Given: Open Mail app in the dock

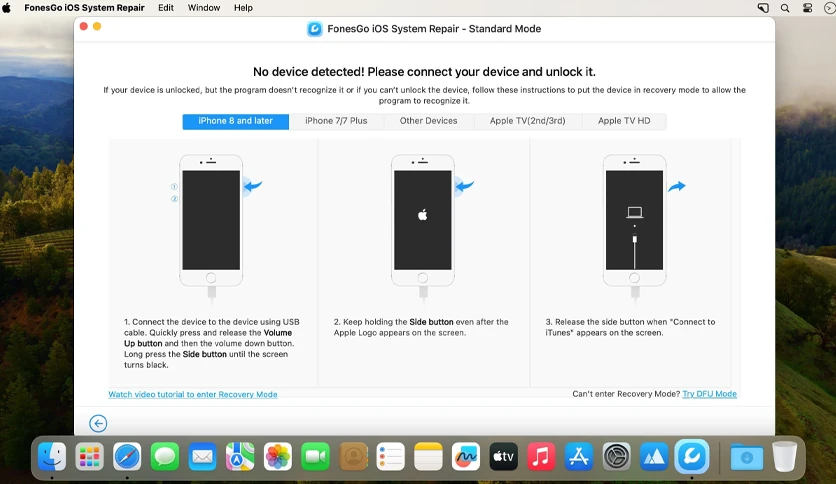Looking at the screenshot, I should click(203, 457).
